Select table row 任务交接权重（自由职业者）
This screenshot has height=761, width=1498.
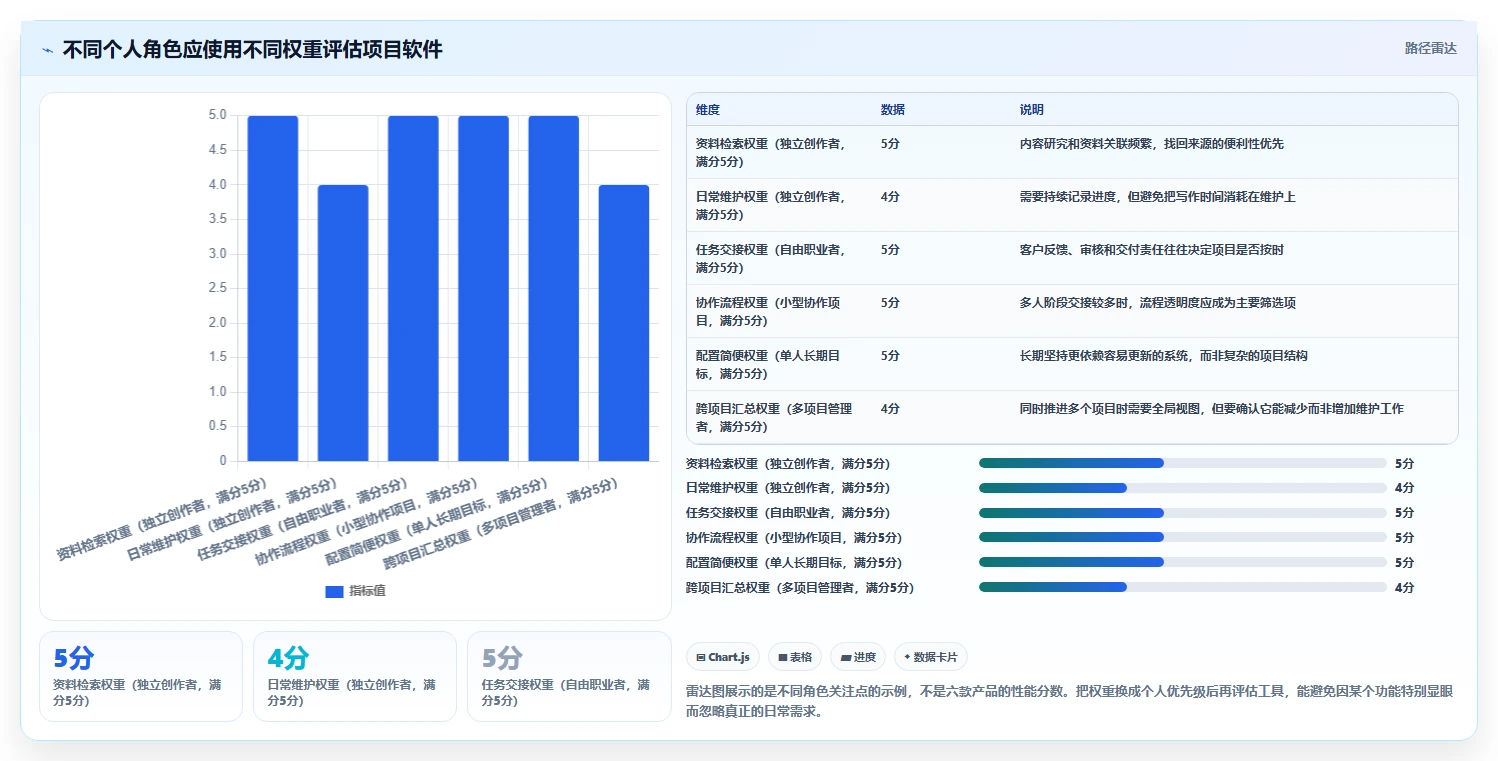(x=1072, y=258)
